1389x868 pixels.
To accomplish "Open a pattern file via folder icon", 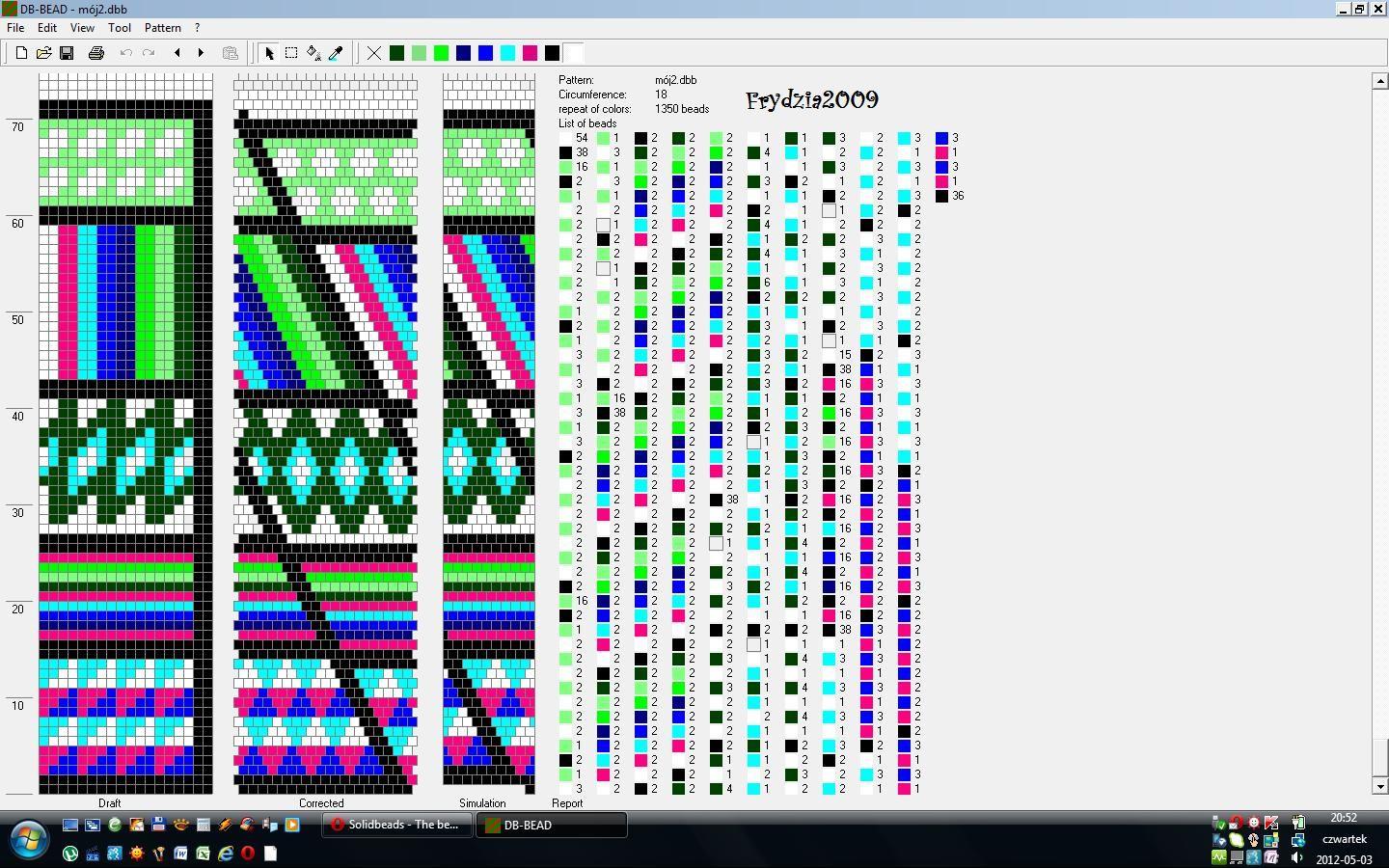I will [x=43, y=53].
